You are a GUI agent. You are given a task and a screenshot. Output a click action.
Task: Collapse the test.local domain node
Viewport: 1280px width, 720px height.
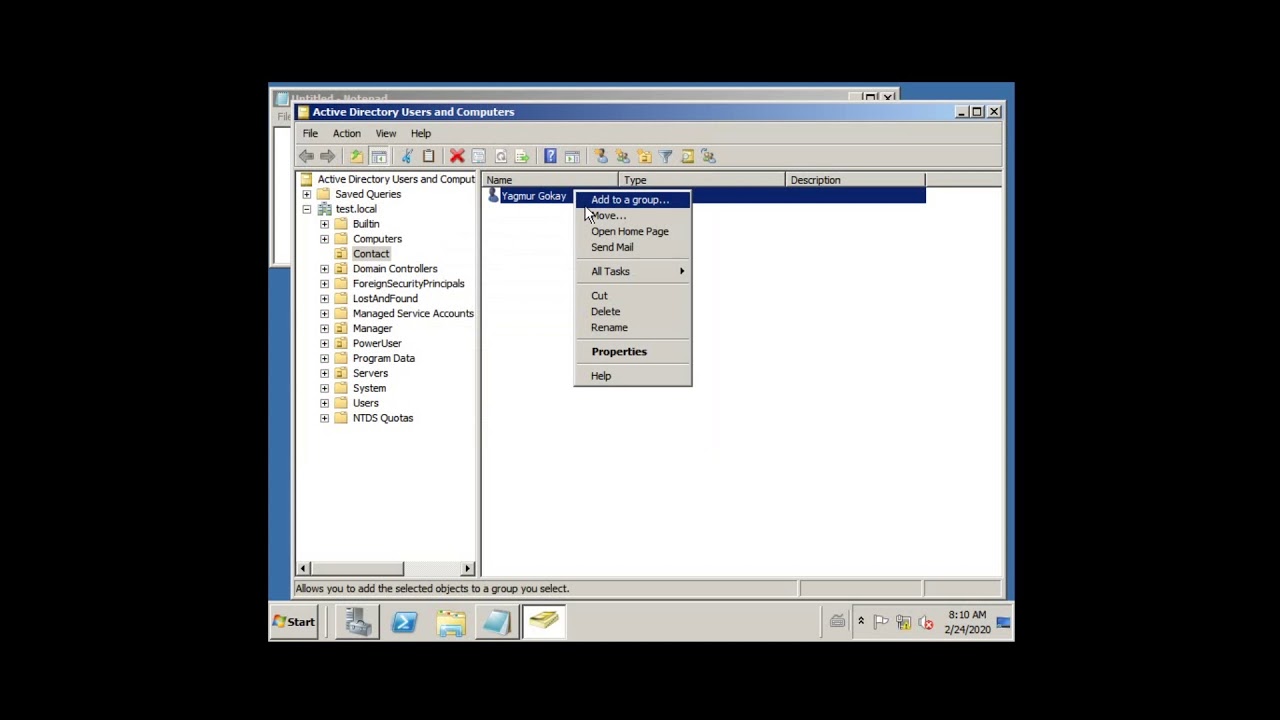pos(307,209)
